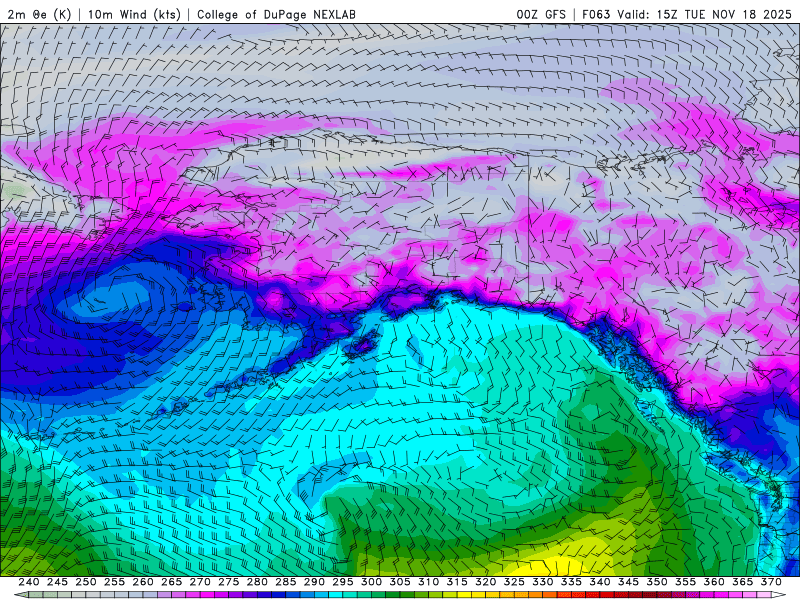The width and height of the screenshot is (800, 600).
Task: Click the 335 colorbar label
Action: coord(571,582)
